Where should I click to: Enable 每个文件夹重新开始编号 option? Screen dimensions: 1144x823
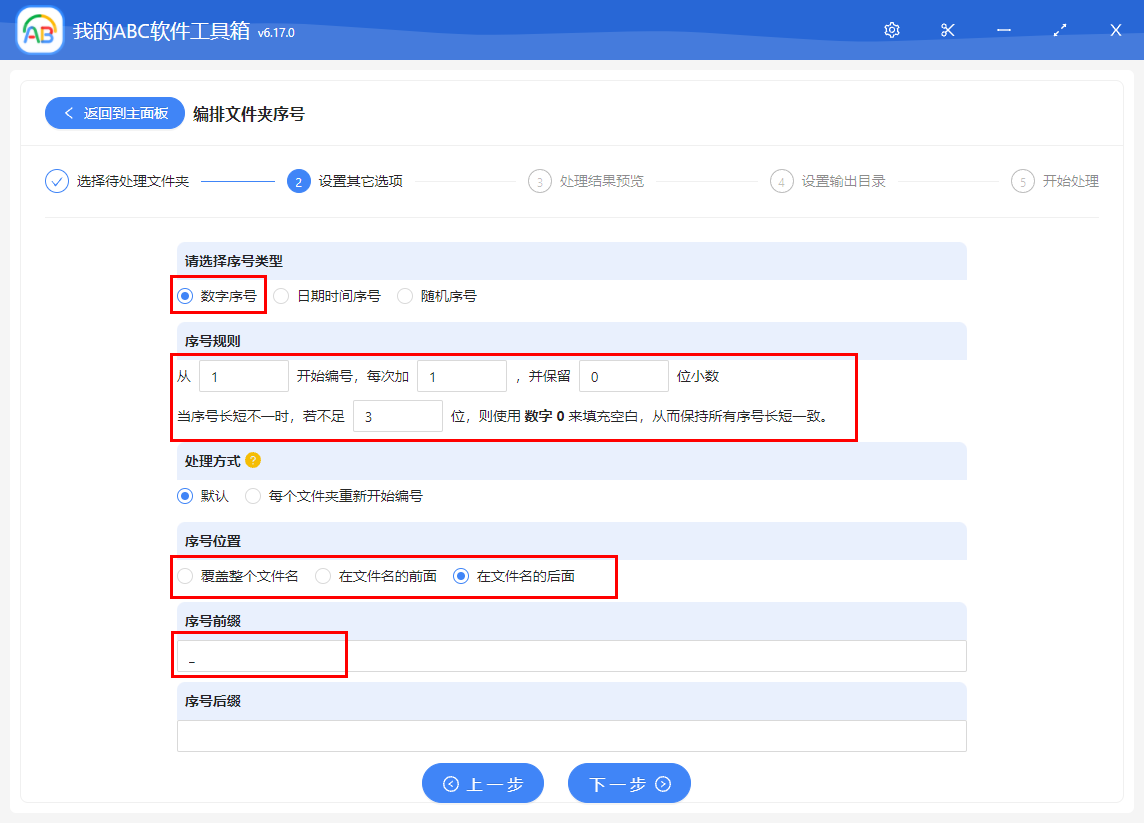(x=253, y=496)
